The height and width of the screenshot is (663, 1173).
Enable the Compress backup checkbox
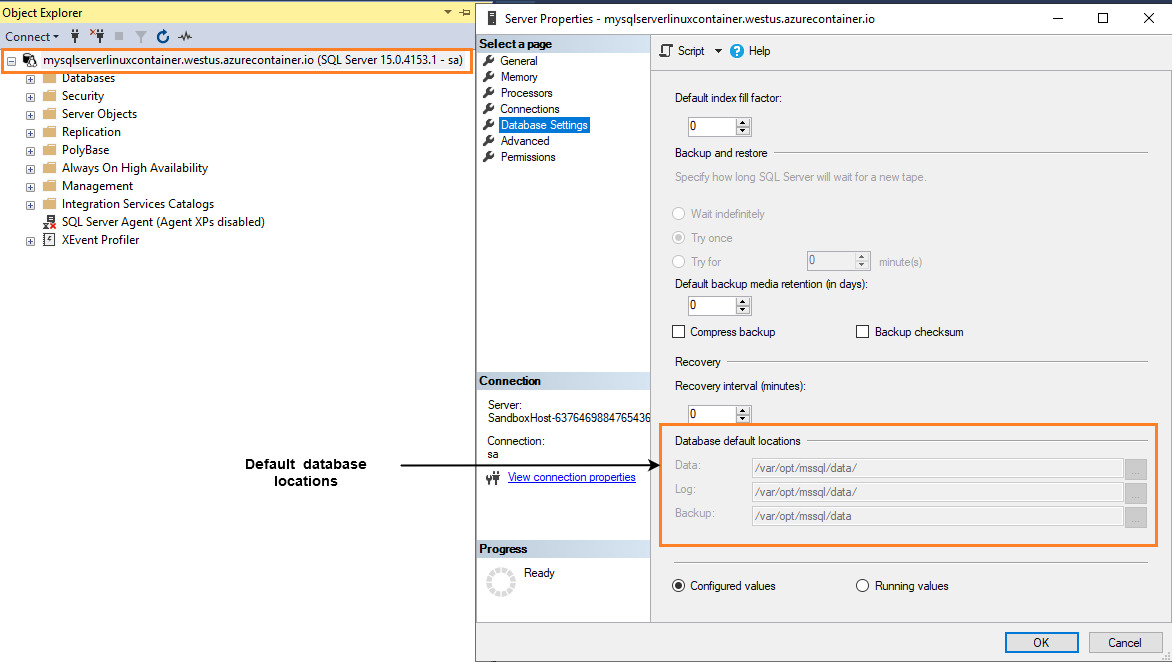679,331
